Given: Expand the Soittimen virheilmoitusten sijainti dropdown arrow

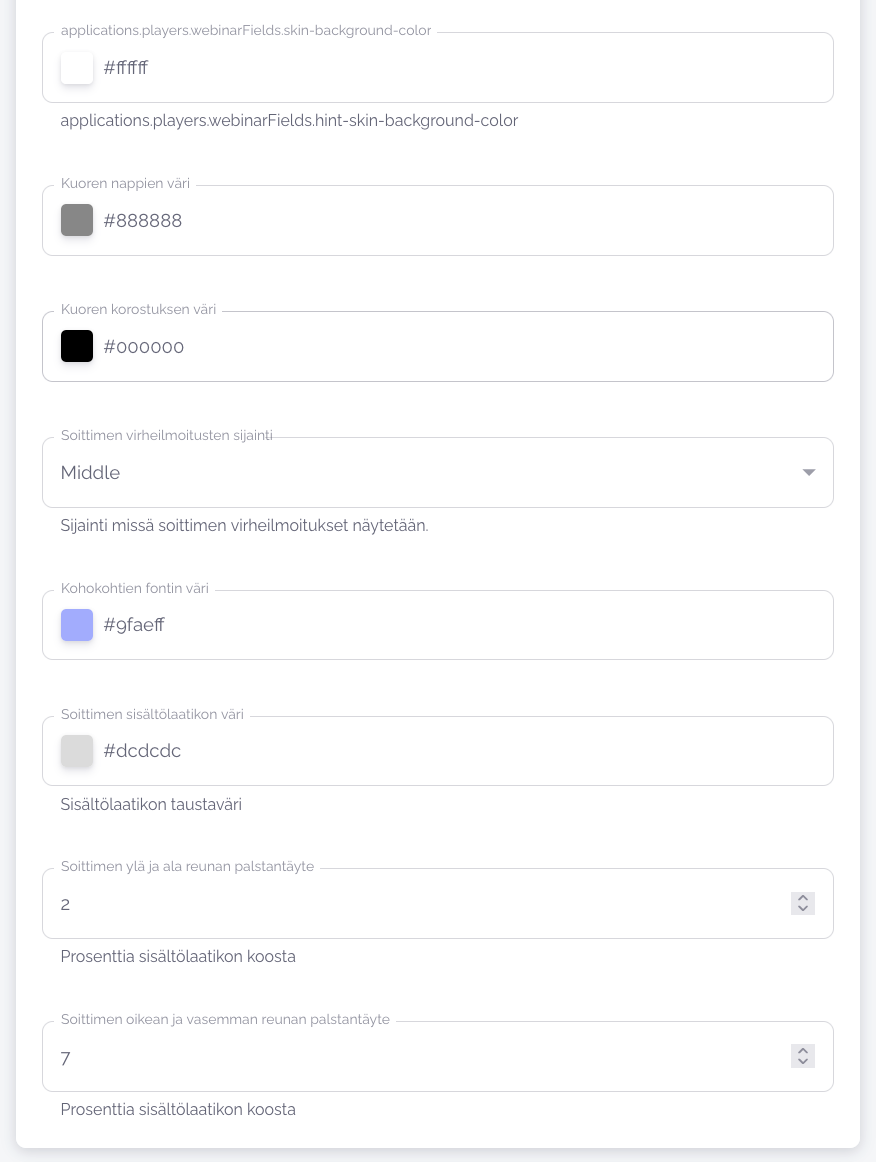Looking at the screenshot, I should point(809,473).
